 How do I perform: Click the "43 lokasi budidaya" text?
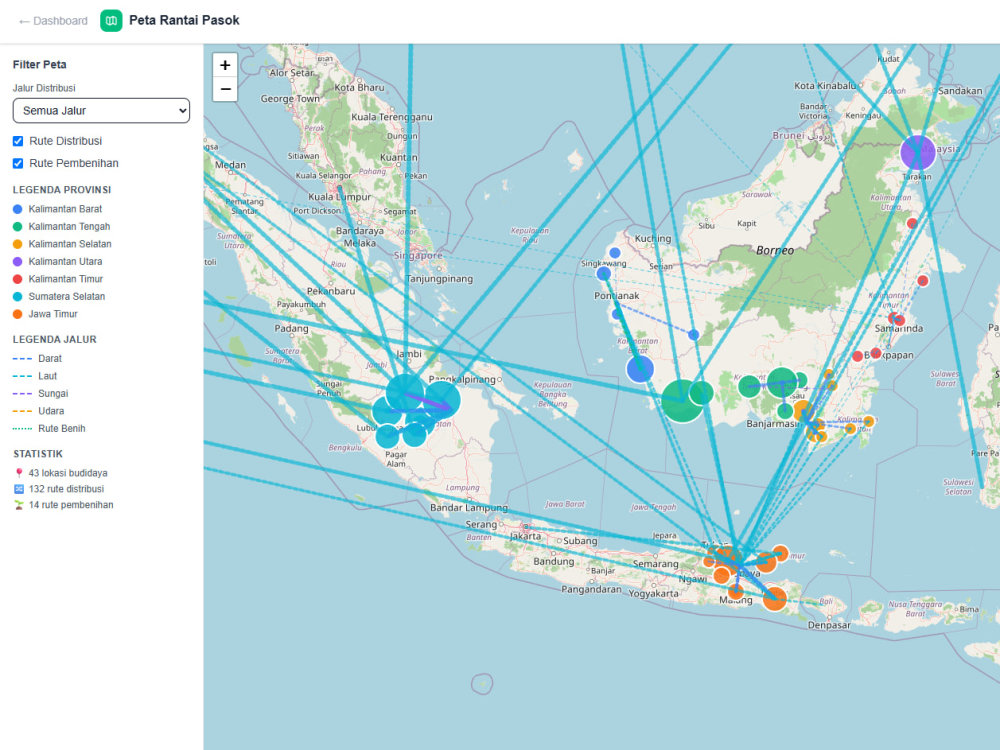(68, 473)
